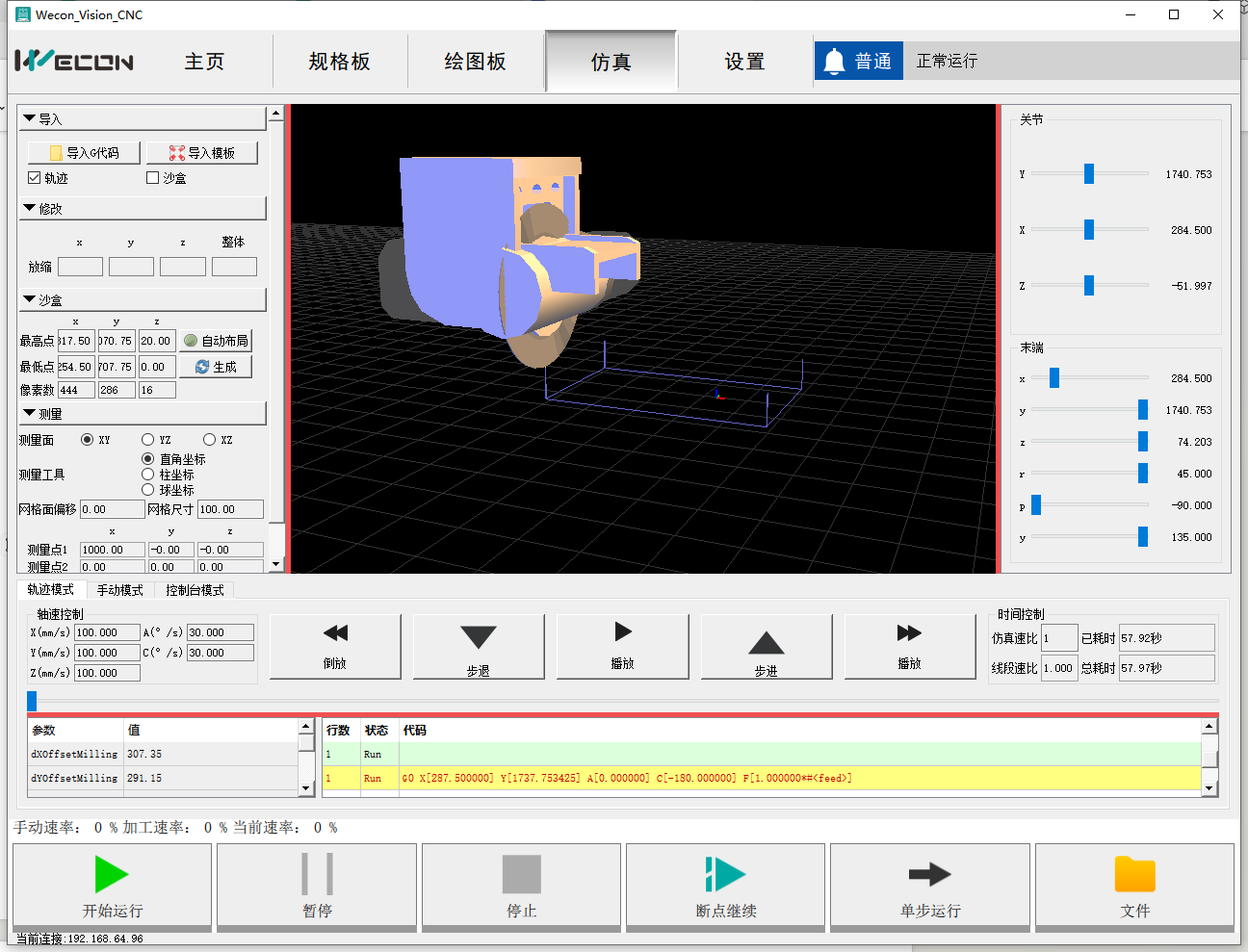
Task: Enable the 沙盒 sandbox checkbox
Action: coord(152,178)
